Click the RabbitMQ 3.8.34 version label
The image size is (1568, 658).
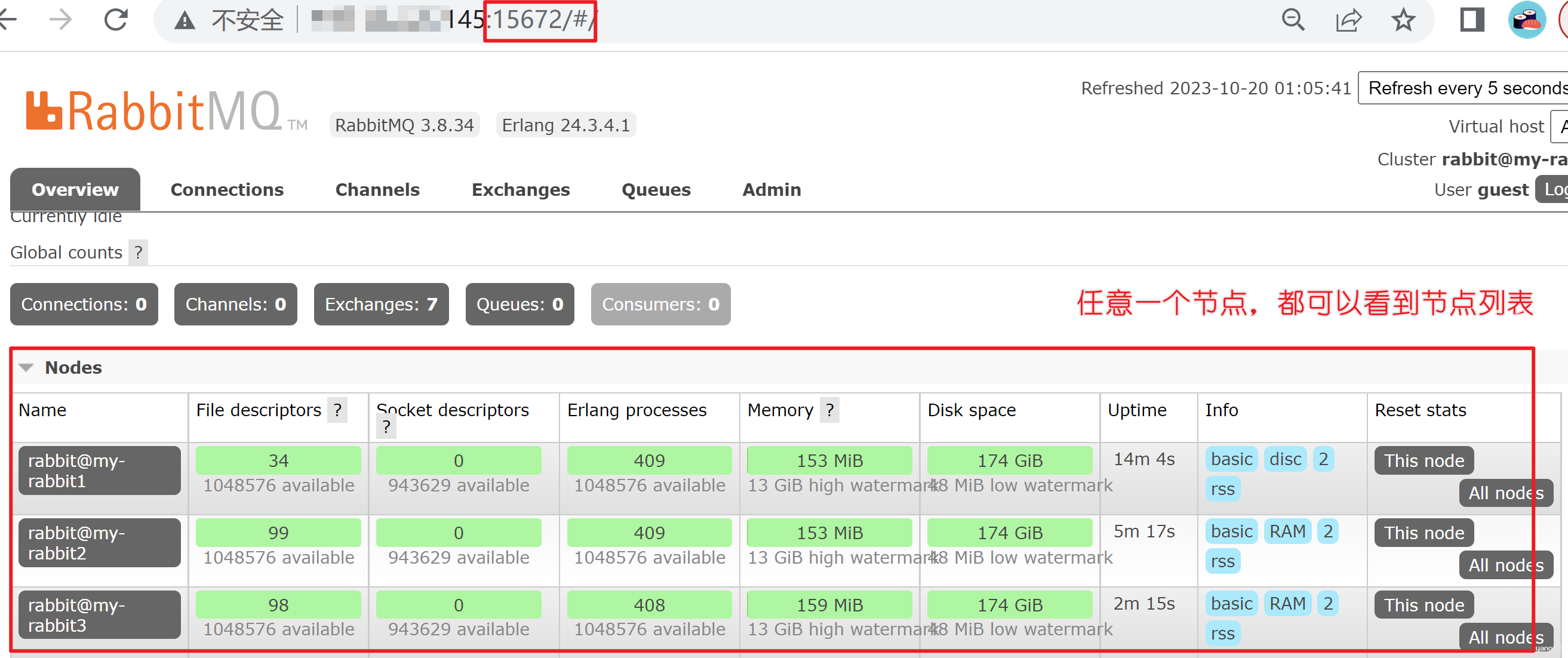(404, 125)
